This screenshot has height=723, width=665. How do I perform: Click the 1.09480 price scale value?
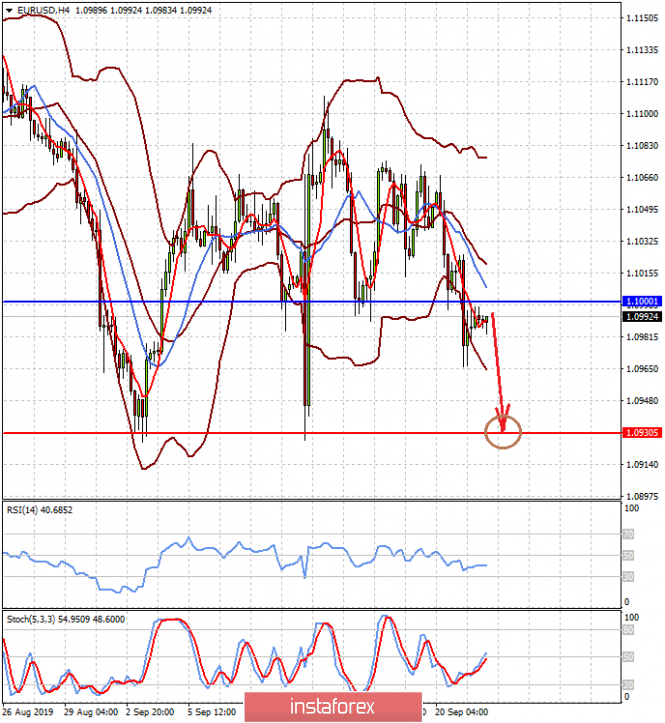pos(642,401)
